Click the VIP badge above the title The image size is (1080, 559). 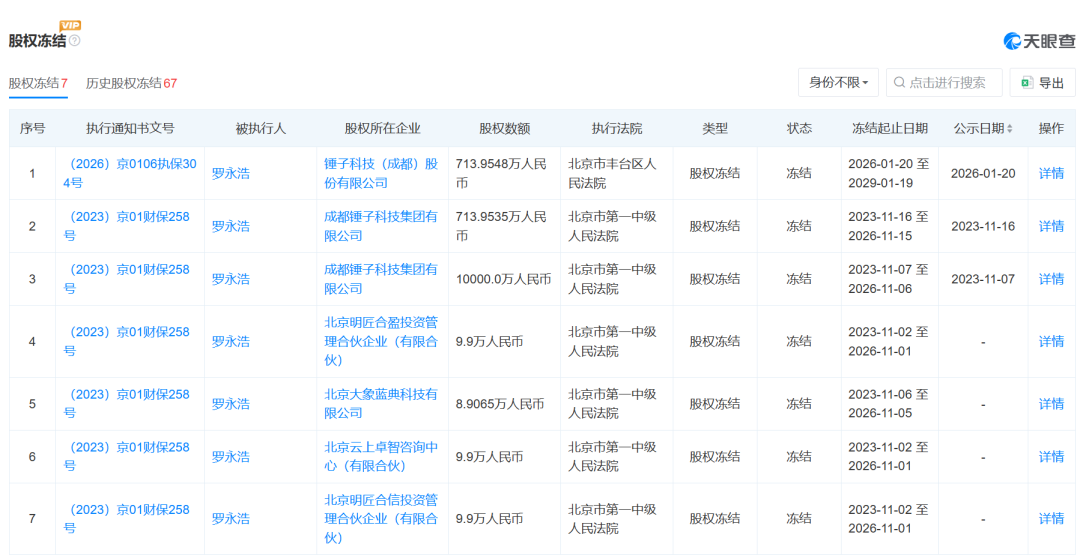(70, 25)
